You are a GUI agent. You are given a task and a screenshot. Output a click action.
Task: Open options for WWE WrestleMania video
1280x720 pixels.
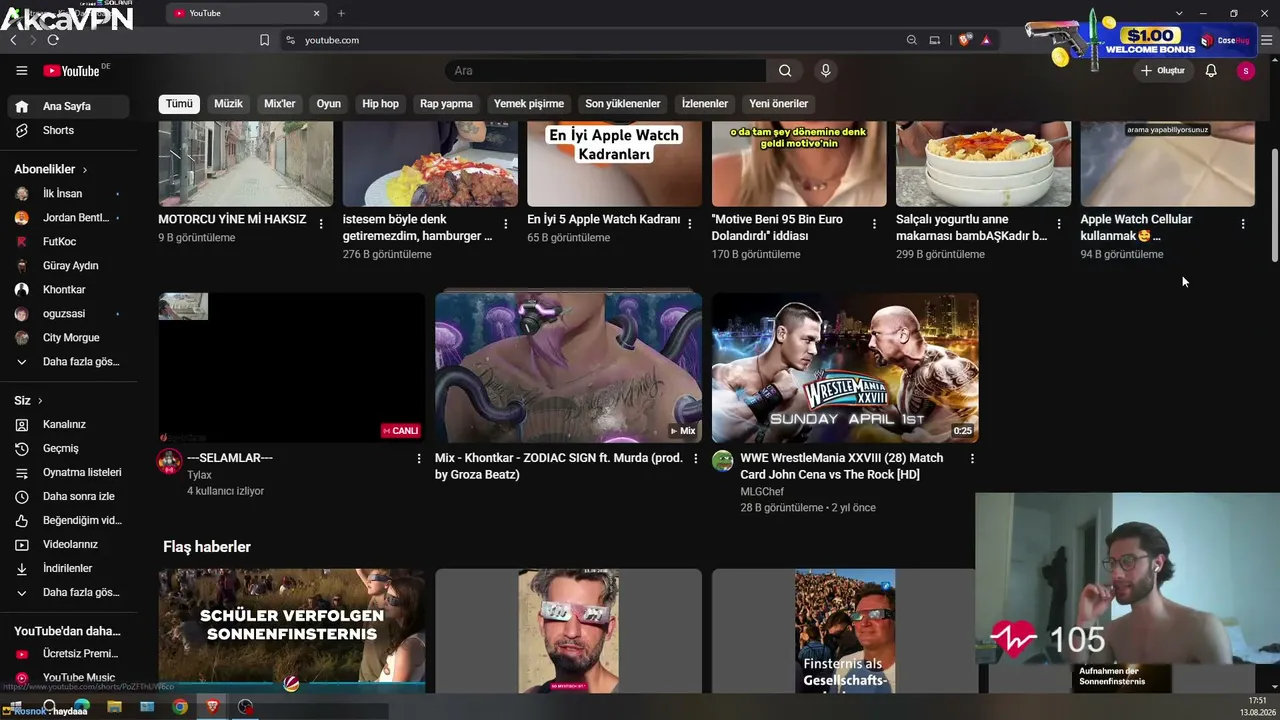coord(972,458)
